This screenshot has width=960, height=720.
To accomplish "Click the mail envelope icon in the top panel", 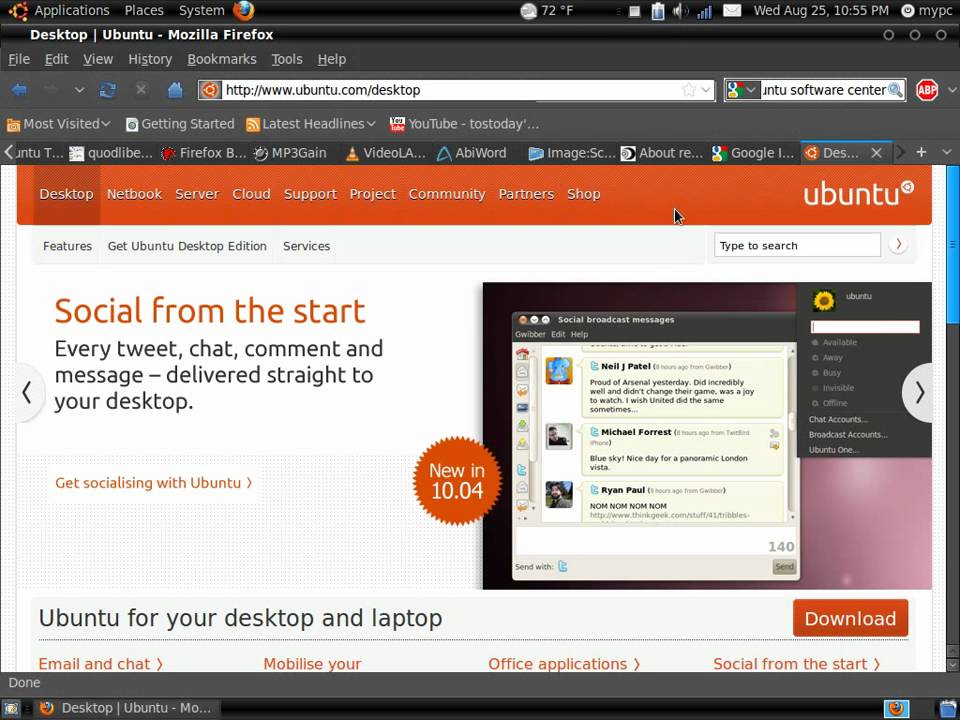I will coord(732,10).
